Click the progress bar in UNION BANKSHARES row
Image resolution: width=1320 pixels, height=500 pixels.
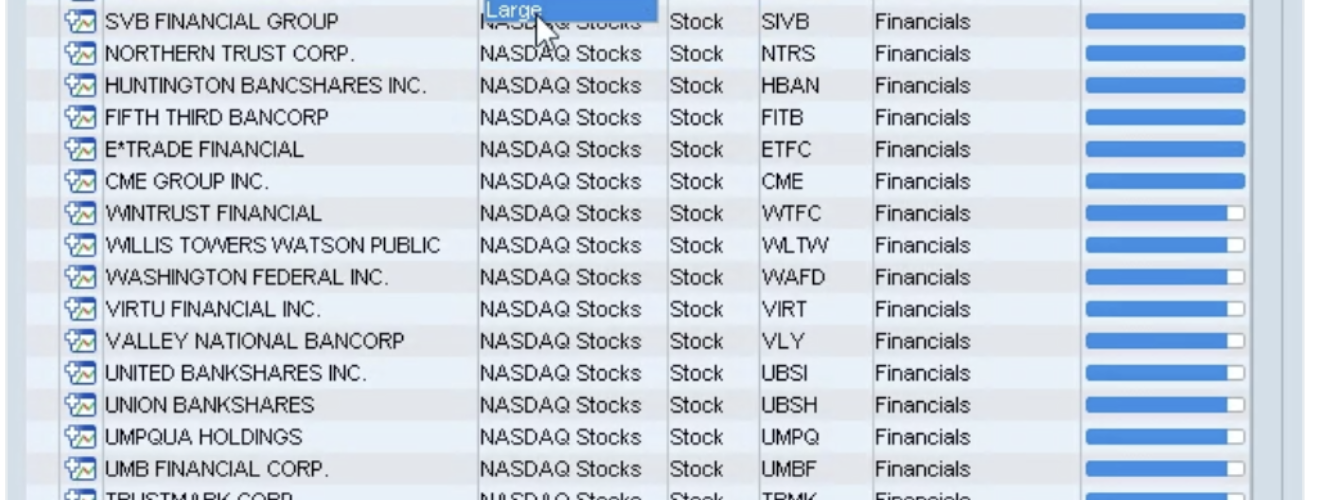1165,406
